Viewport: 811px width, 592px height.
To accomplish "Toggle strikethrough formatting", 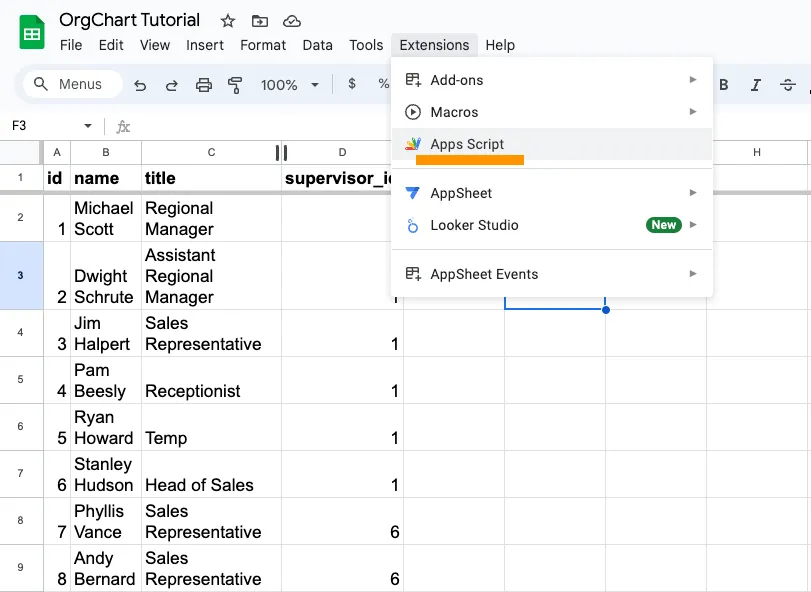I will point(790,85).
